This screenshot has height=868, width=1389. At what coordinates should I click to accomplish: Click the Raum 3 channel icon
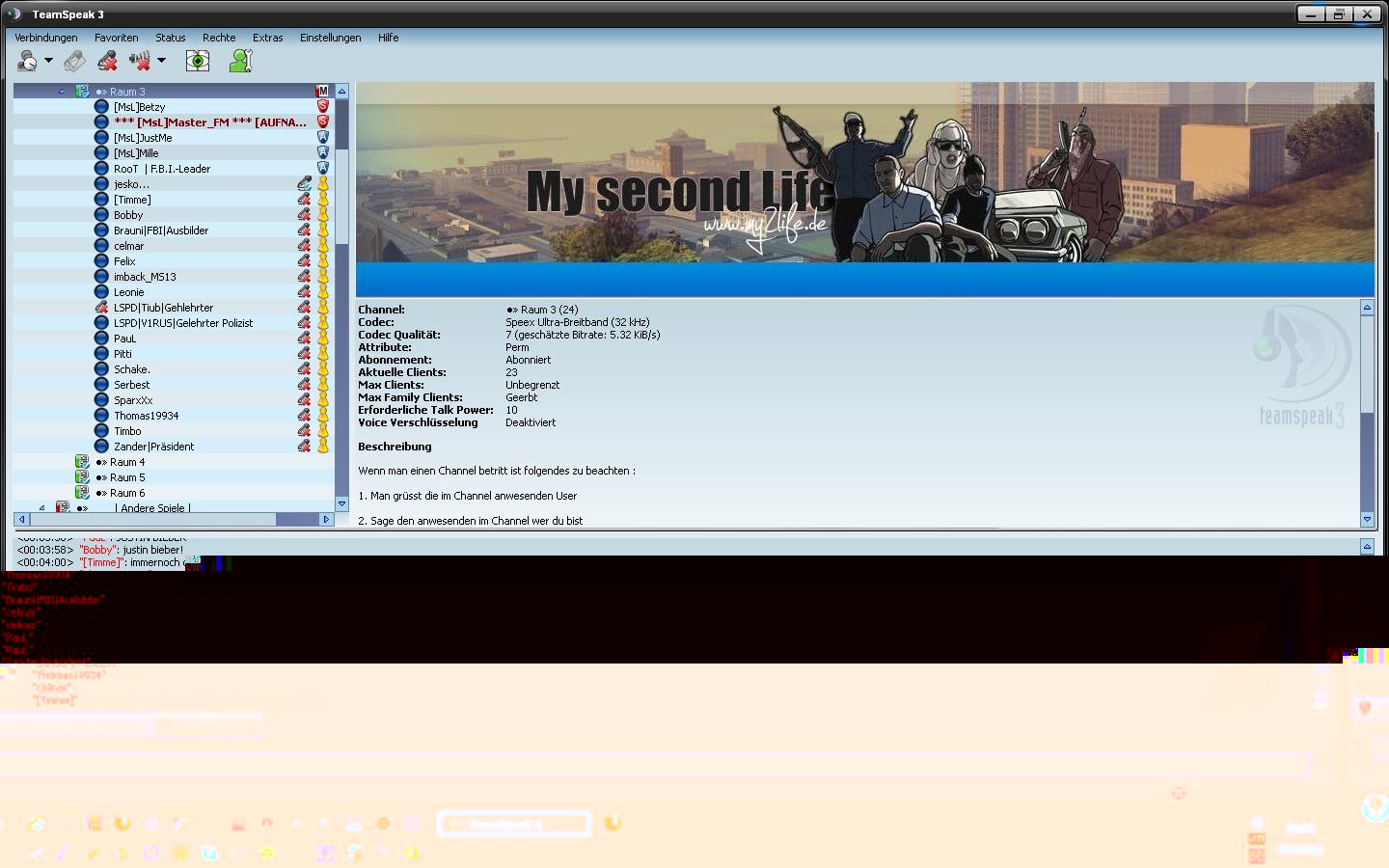82,92
